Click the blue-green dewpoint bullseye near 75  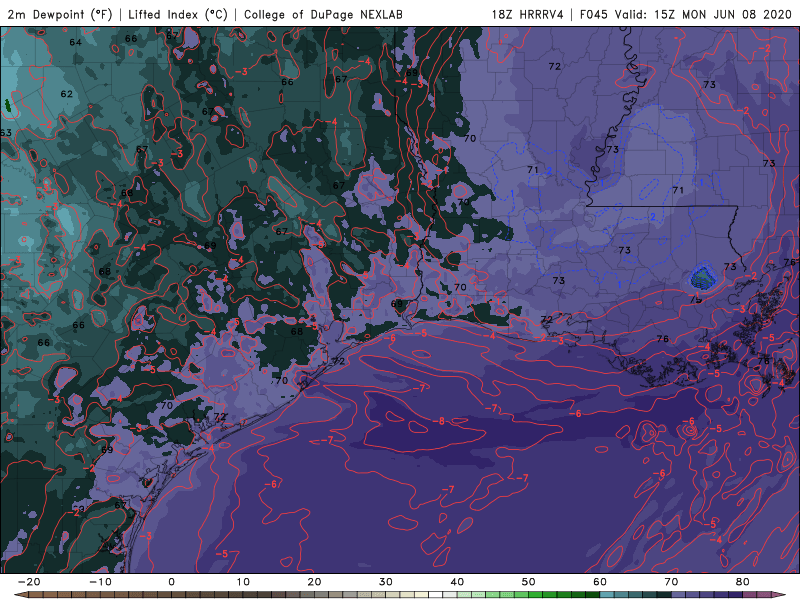pos(702,279)
